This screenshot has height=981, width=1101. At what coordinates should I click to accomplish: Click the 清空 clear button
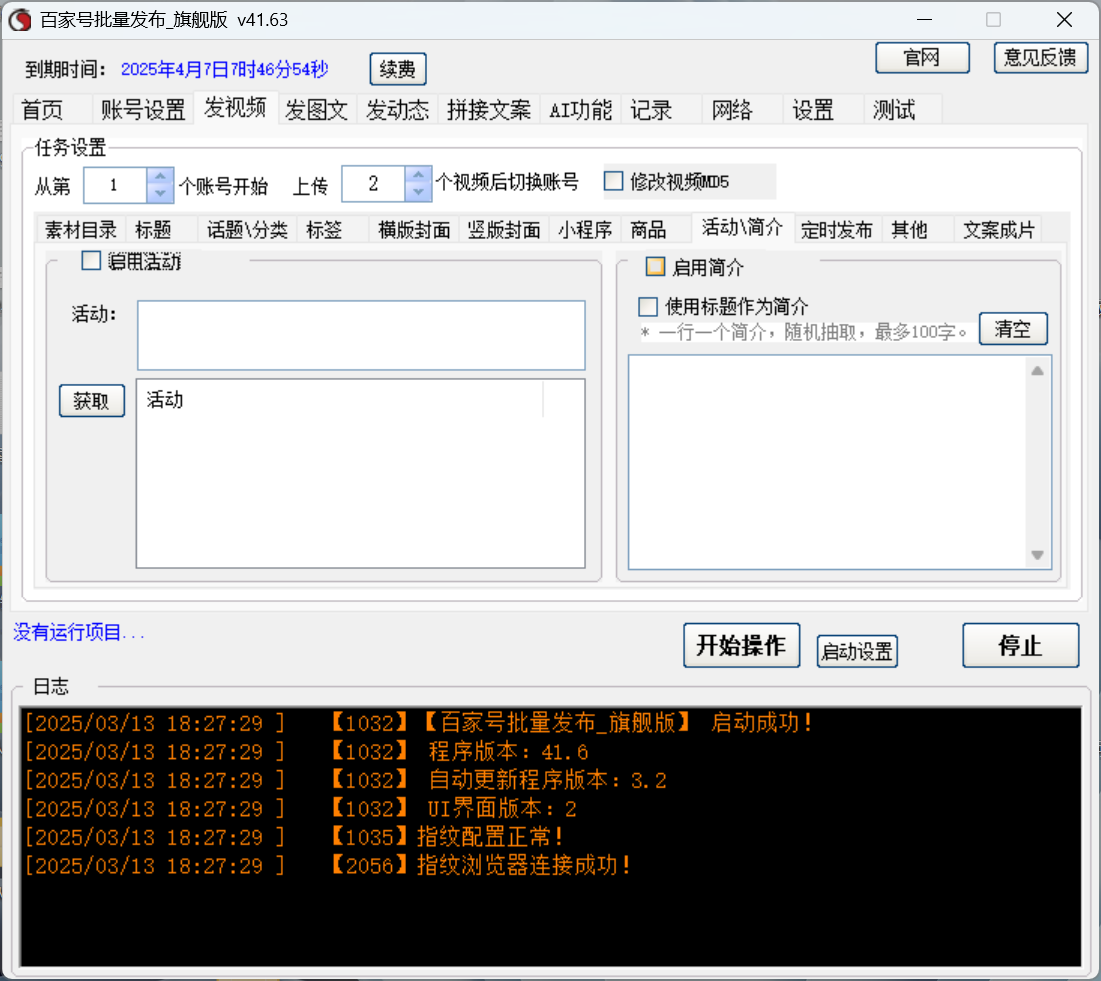[x=1013, y=329]
